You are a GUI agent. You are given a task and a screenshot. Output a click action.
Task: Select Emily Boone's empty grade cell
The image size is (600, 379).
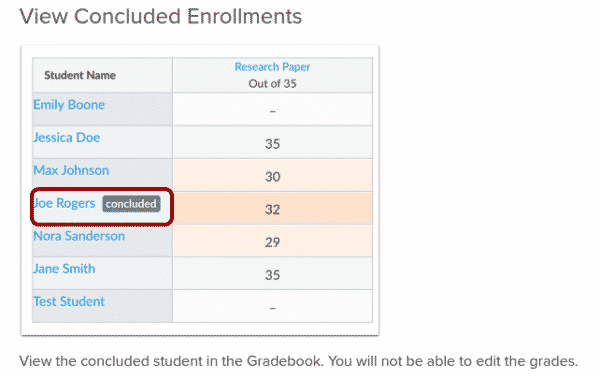[x=272, y=109]
